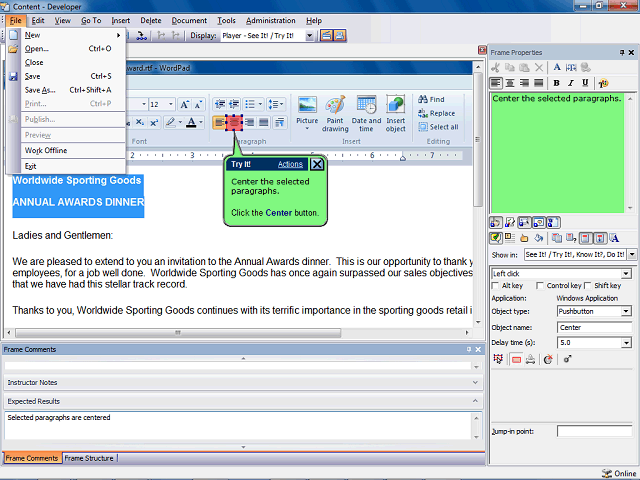Open the Display mode dropdown
The width and height of the screenshot is (640, 480).
(x=309, y=36)
